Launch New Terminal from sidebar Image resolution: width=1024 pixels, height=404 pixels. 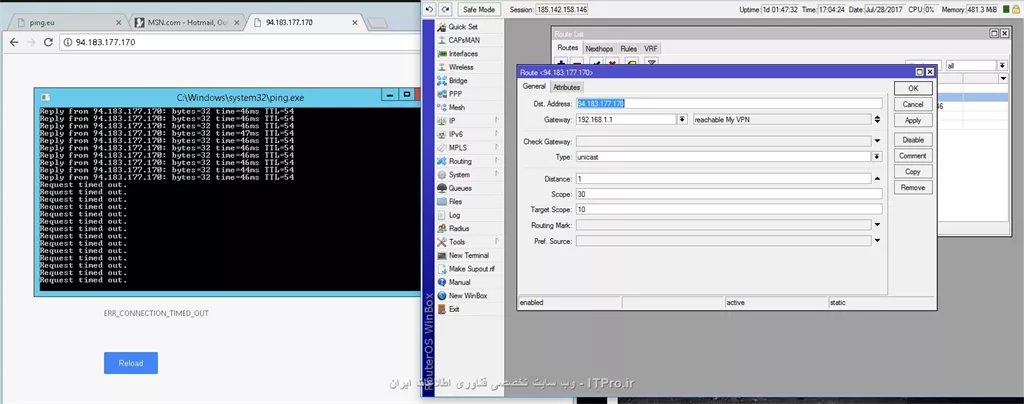tap(468, 255)
